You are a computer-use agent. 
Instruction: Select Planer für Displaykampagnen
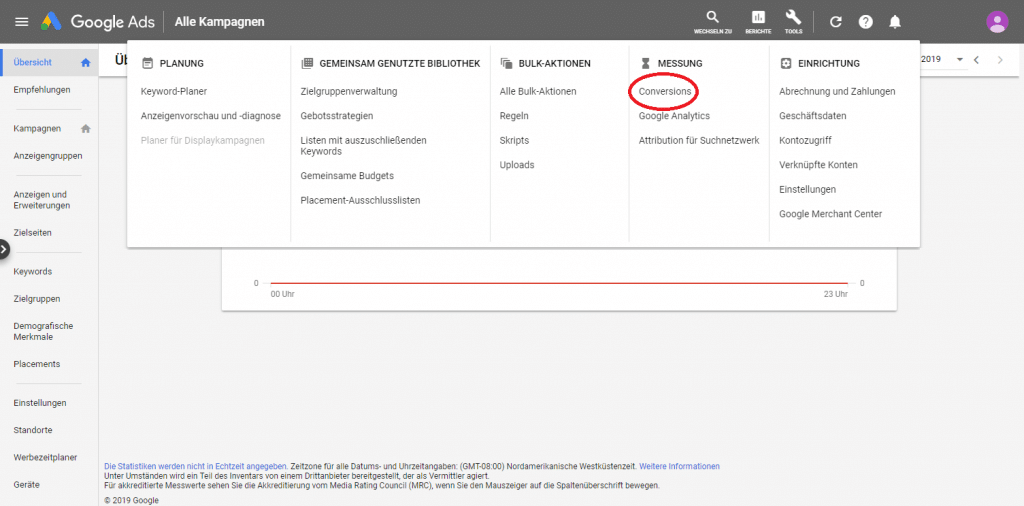(x=202, y=140)
